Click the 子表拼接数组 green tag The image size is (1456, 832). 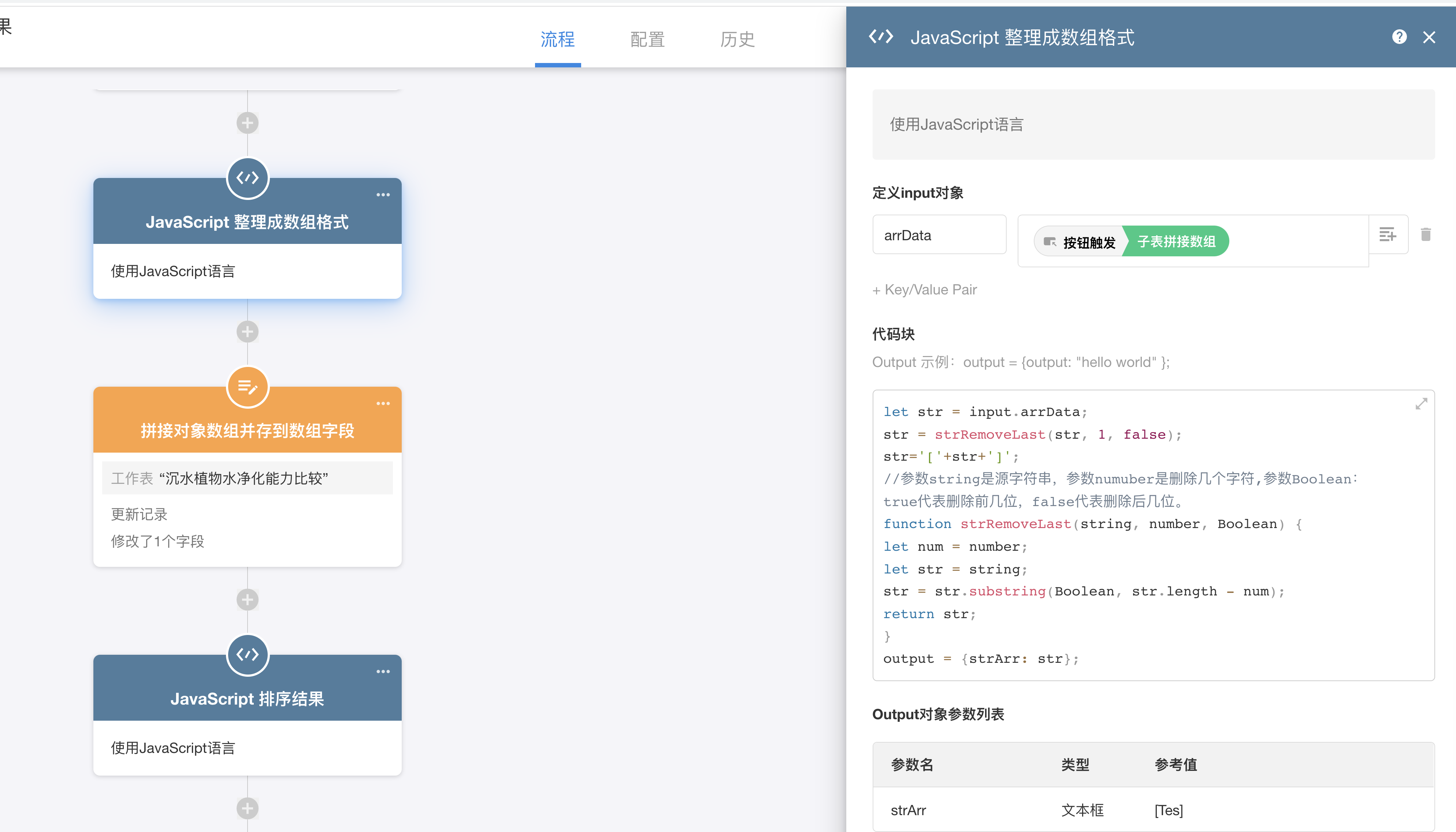1176,241
